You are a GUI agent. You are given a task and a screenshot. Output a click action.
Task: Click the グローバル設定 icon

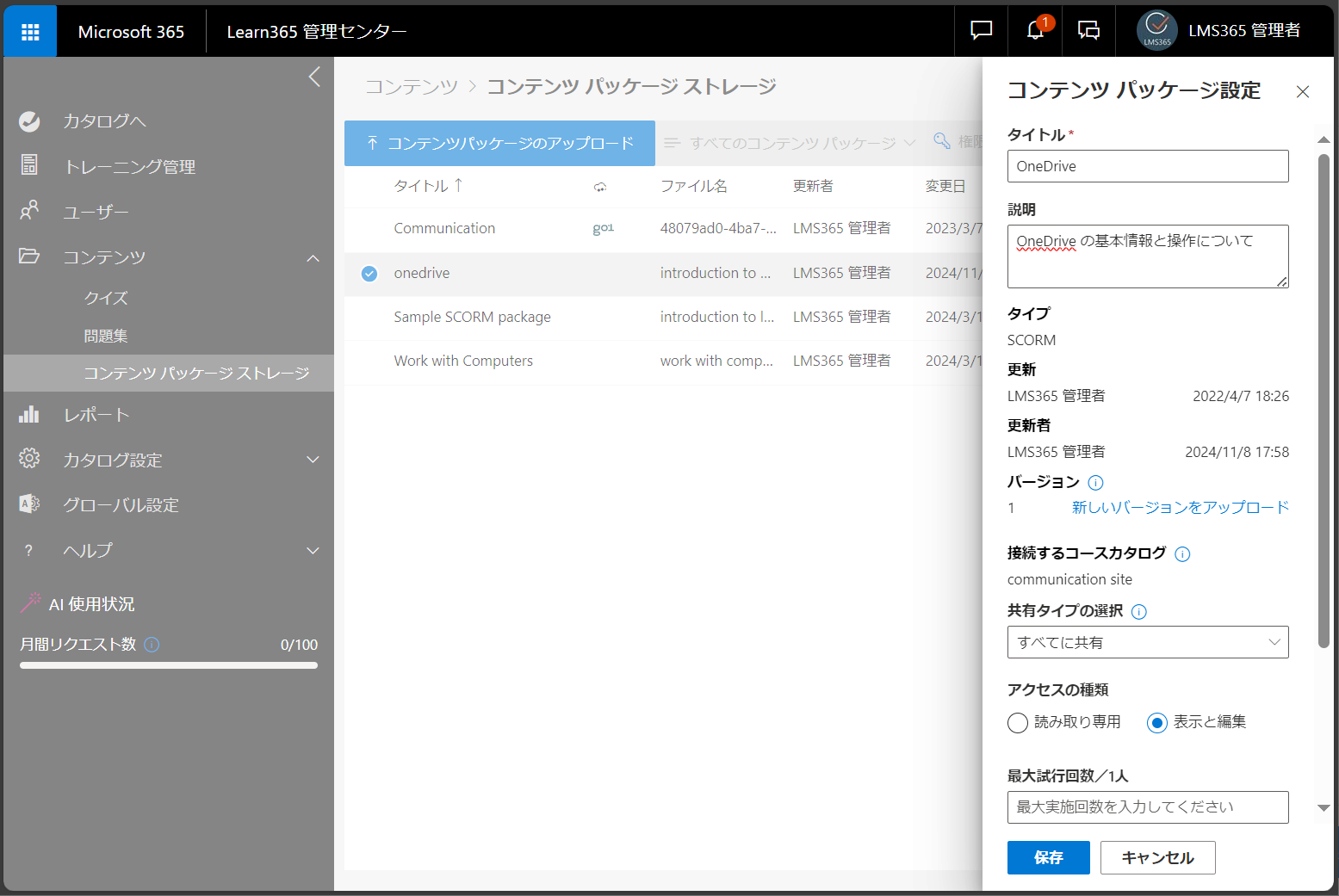tap(29, 504)
